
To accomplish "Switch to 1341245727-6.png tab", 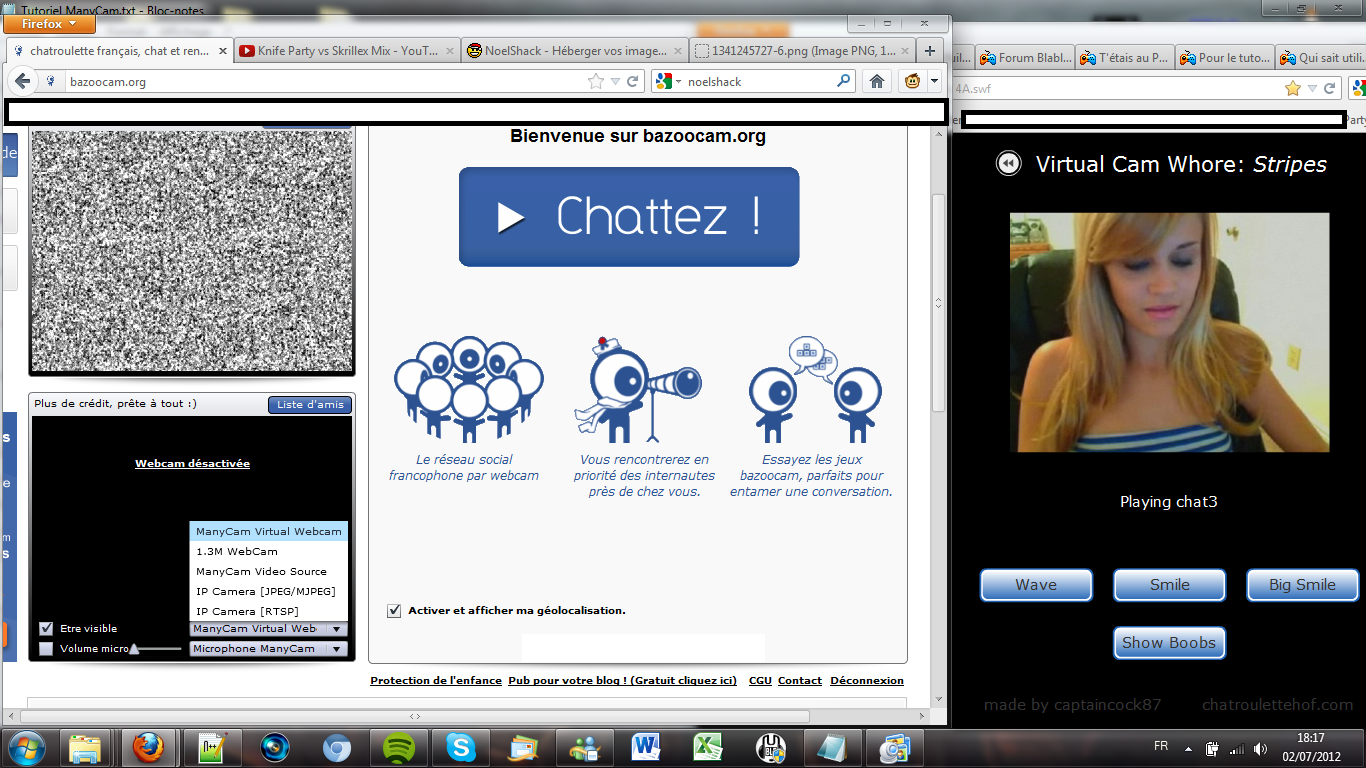I will (x=802, y=50).
